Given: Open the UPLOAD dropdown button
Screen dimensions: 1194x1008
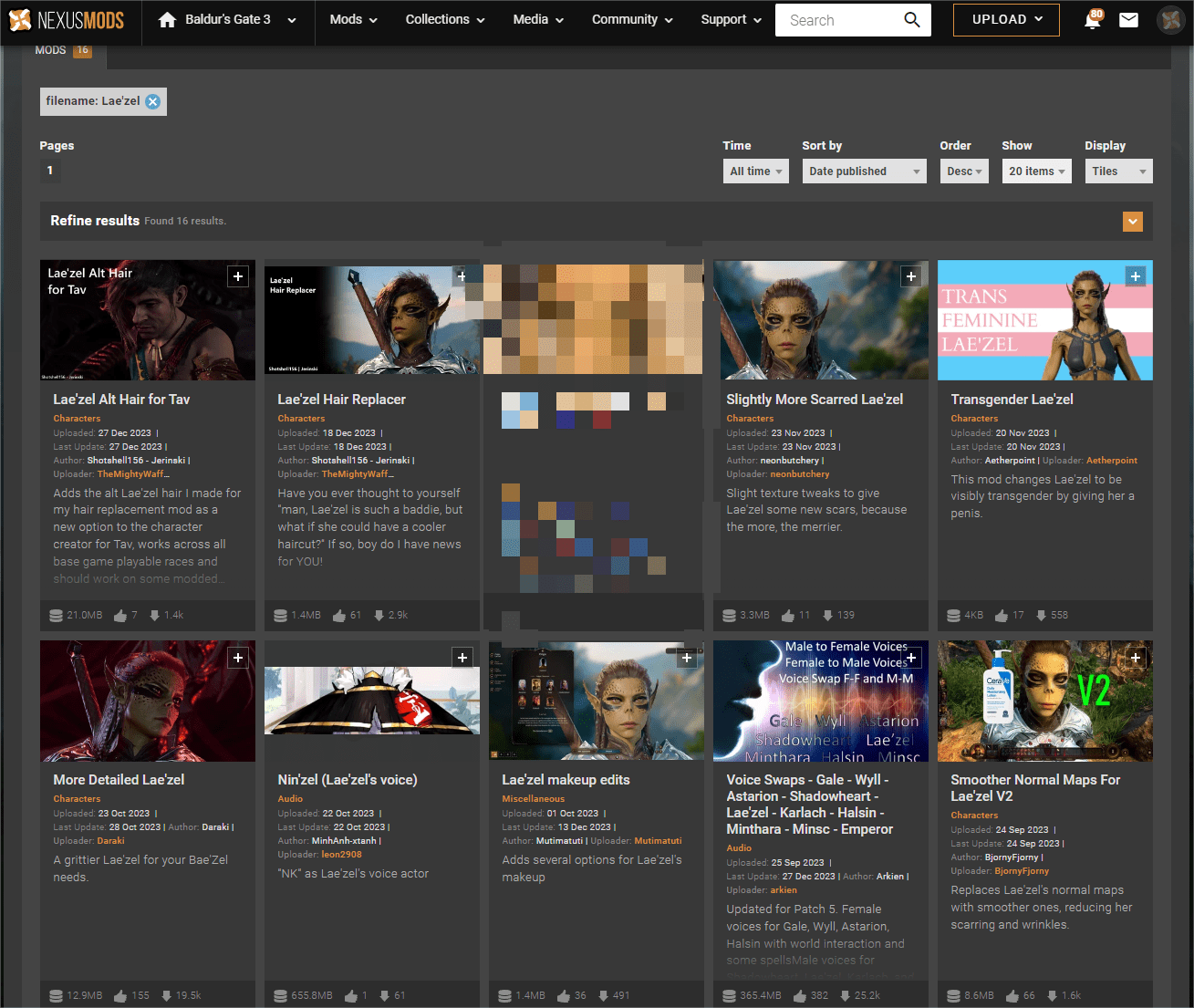Looking at the screenshot, I should pos(1006,19).
